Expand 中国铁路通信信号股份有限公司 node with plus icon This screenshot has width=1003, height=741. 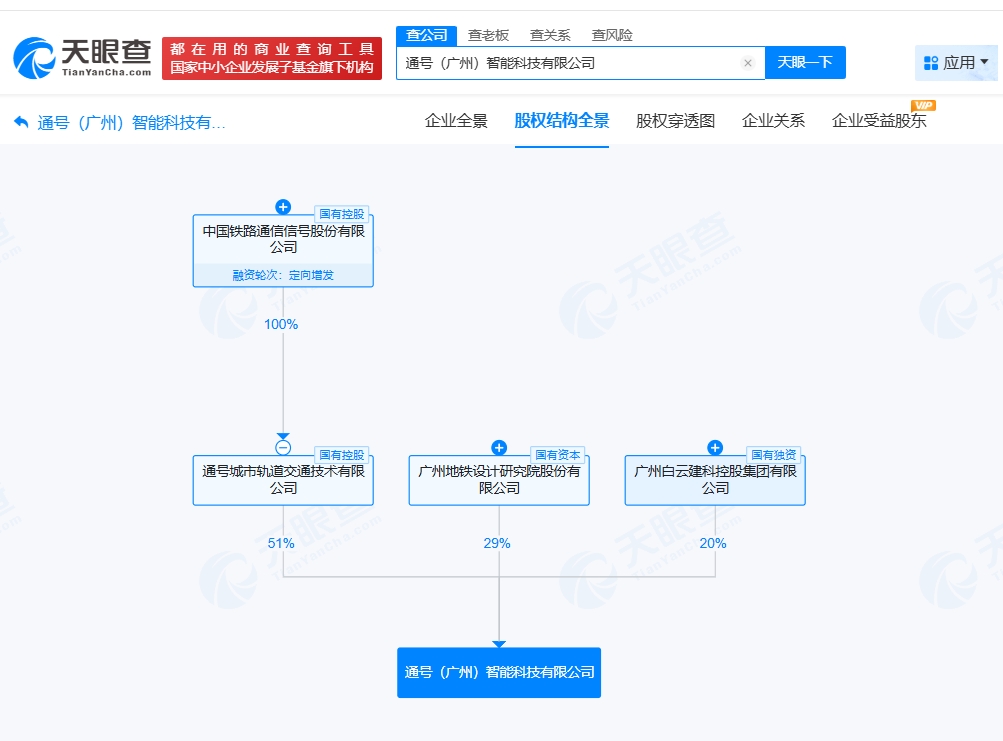(283, 207)
